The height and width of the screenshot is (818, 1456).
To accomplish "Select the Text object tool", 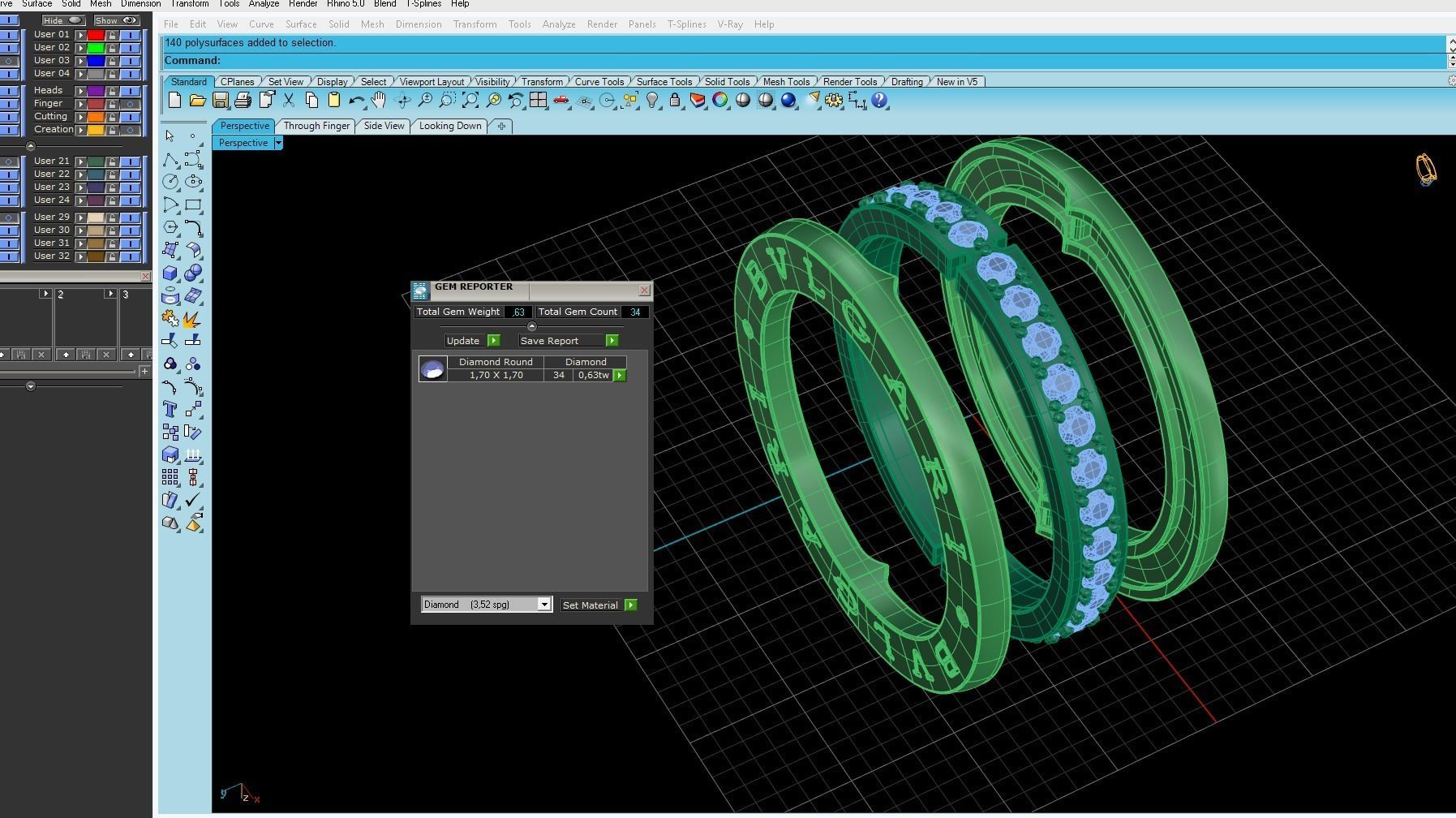I will click(x=170, y=409).
